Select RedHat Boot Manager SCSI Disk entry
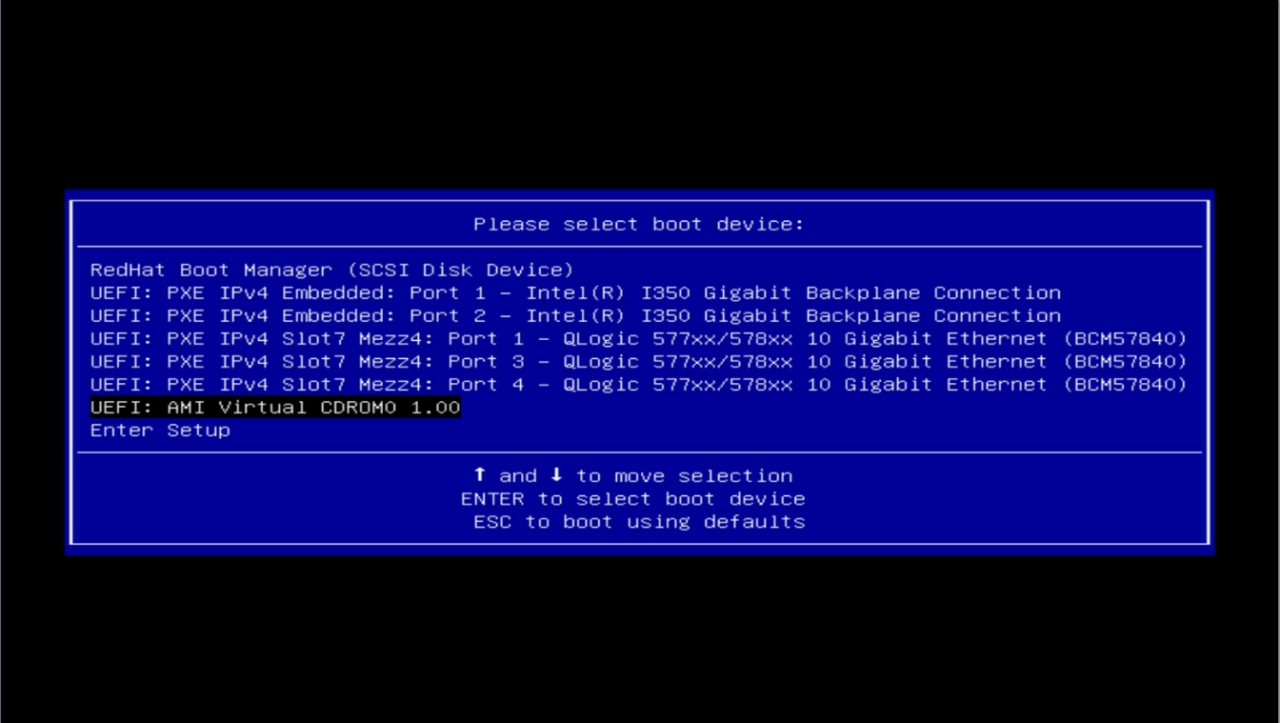Screen dimensions: 1280x723 [x=332, y=270]
